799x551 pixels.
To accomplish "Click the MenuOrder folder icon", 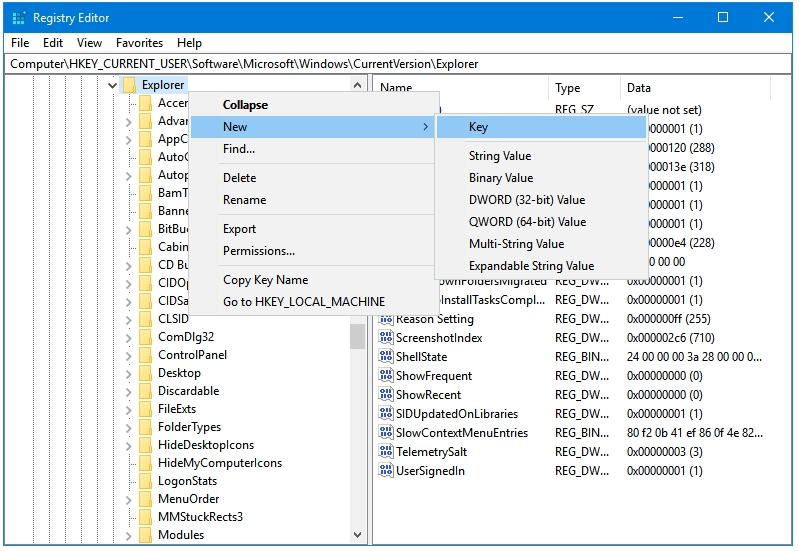I will pyautogui.click(x=146, y=500).
